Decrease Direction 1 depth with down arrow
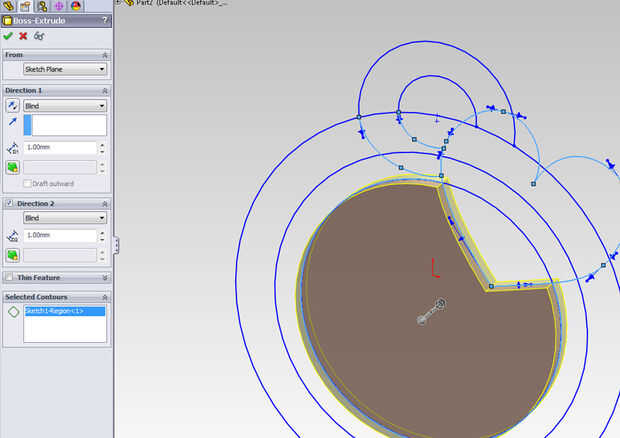Image resolution: width=620 pixels, height=438 pixels. [102, 151]
